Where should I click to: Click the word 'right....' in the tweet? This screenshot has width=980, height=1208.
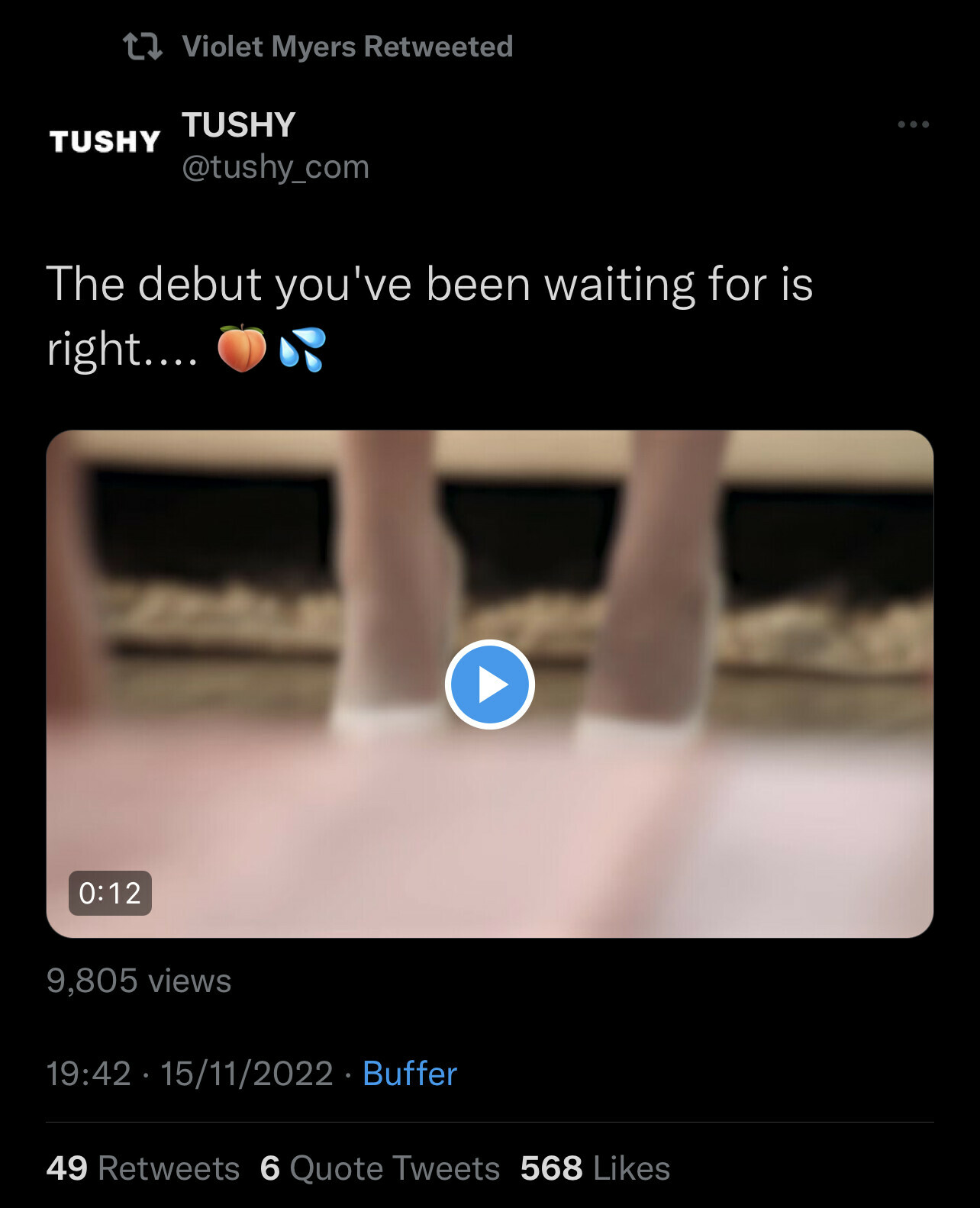click(x=122, y=350)
